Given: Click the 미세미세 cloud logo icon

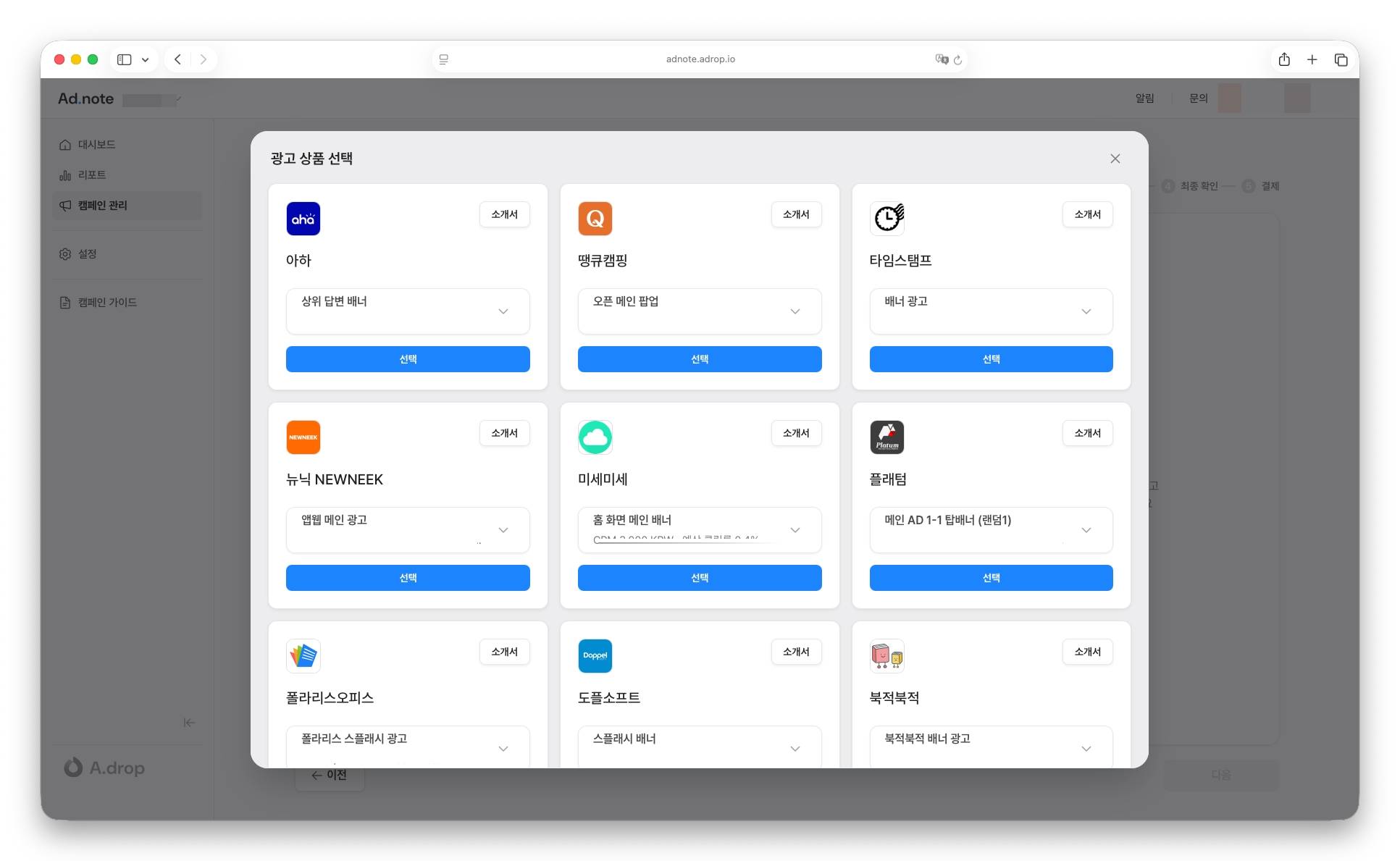Looking at the screenshot, I should coord(595,437).
